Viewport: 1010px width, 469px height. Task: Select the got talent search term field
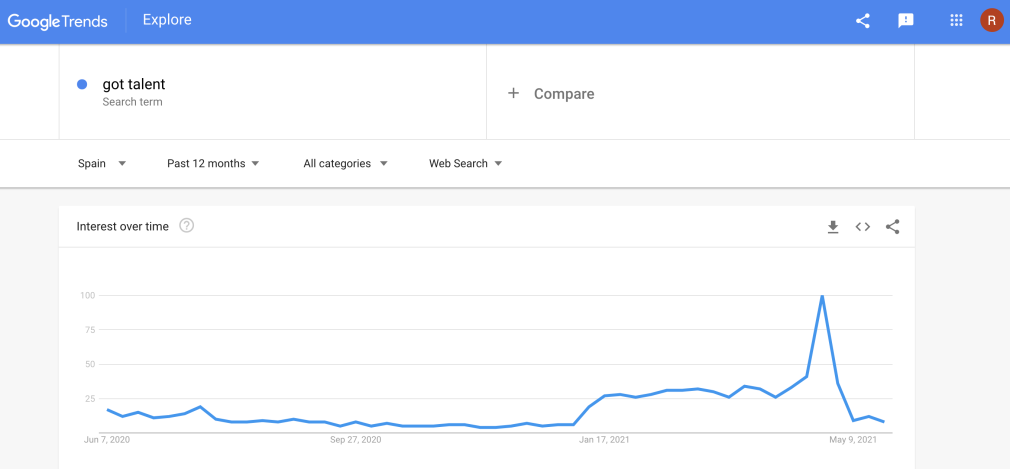(272, 93)
